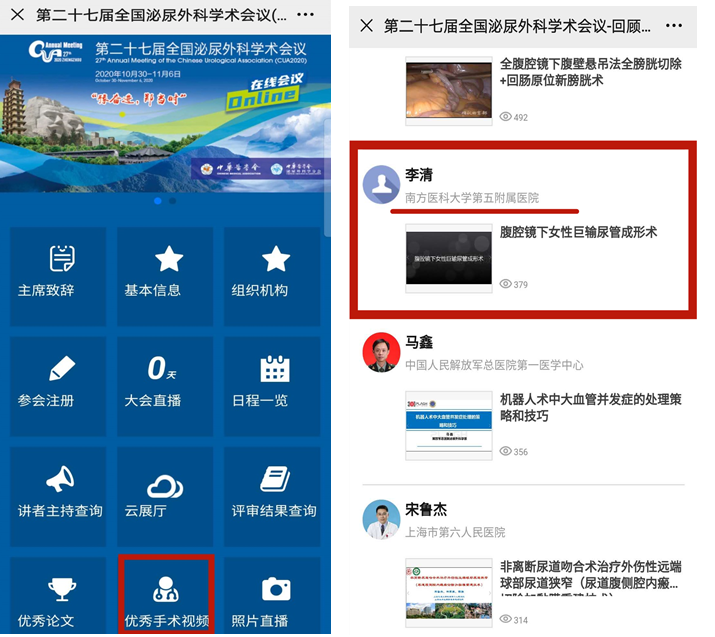The image size is (715, 637).
Task: Close the right 回顾 page
Action: (366, 25)
